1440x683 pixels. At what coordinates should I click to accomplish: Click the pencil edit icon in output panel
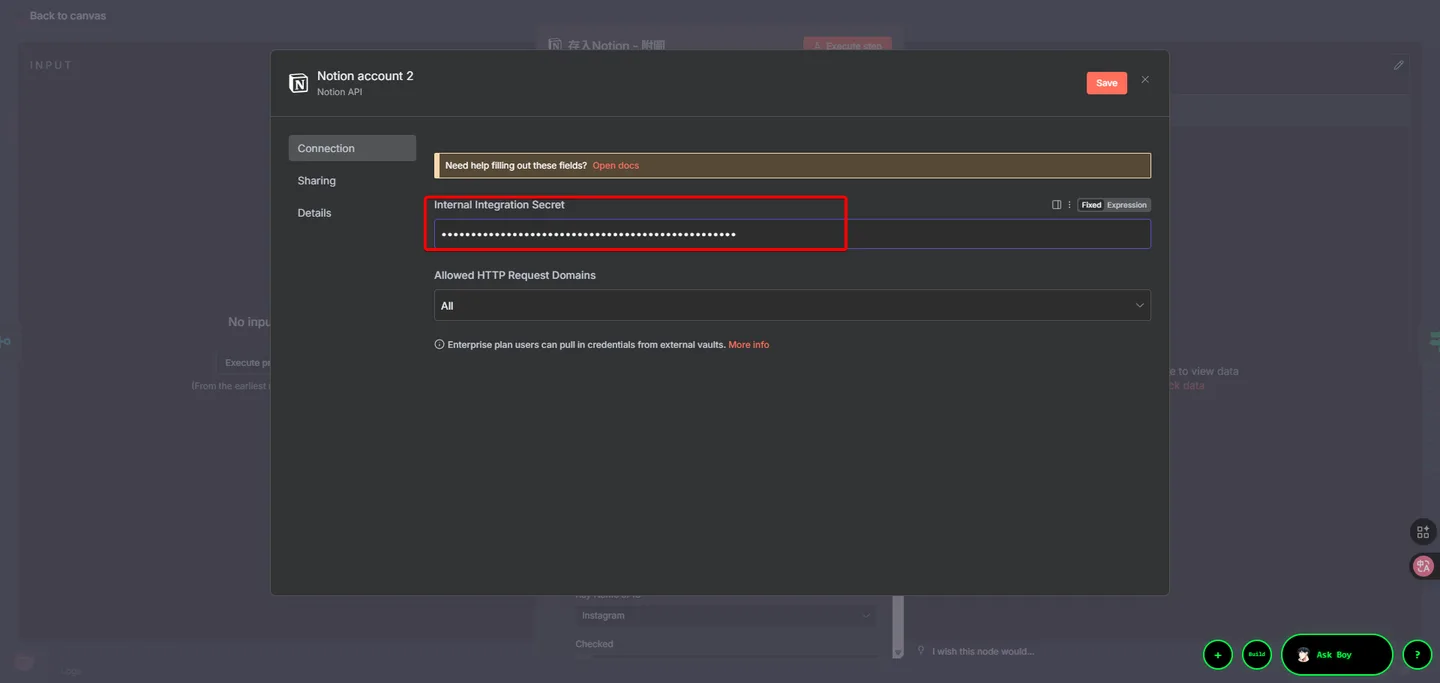(1399, 65)
